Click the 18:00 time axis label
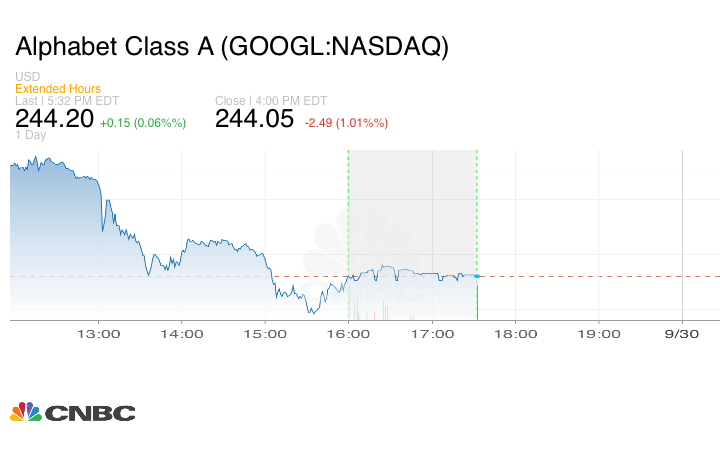Viewport: 720px width, 450px height. pos(514,334)
